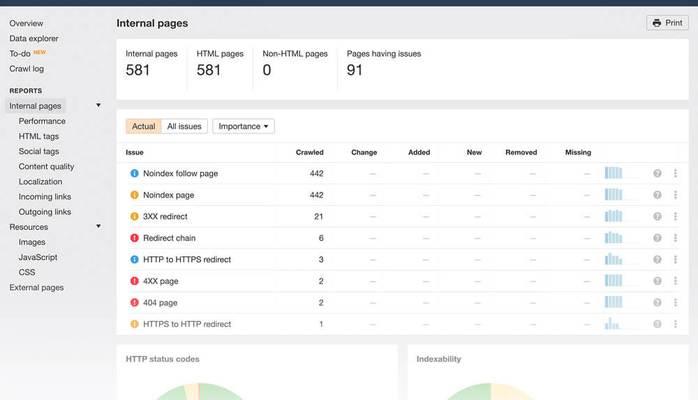
Task: Sort by the Crawled column header
Action: click(309, 152)
